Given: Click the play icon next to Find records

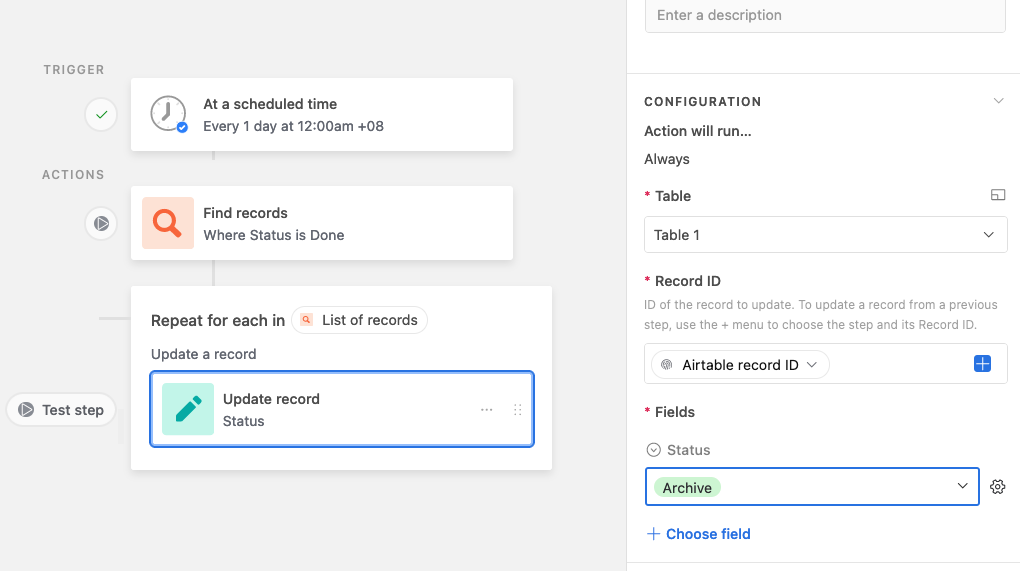Looking at the screenshot, I should (x=101, y=224).
